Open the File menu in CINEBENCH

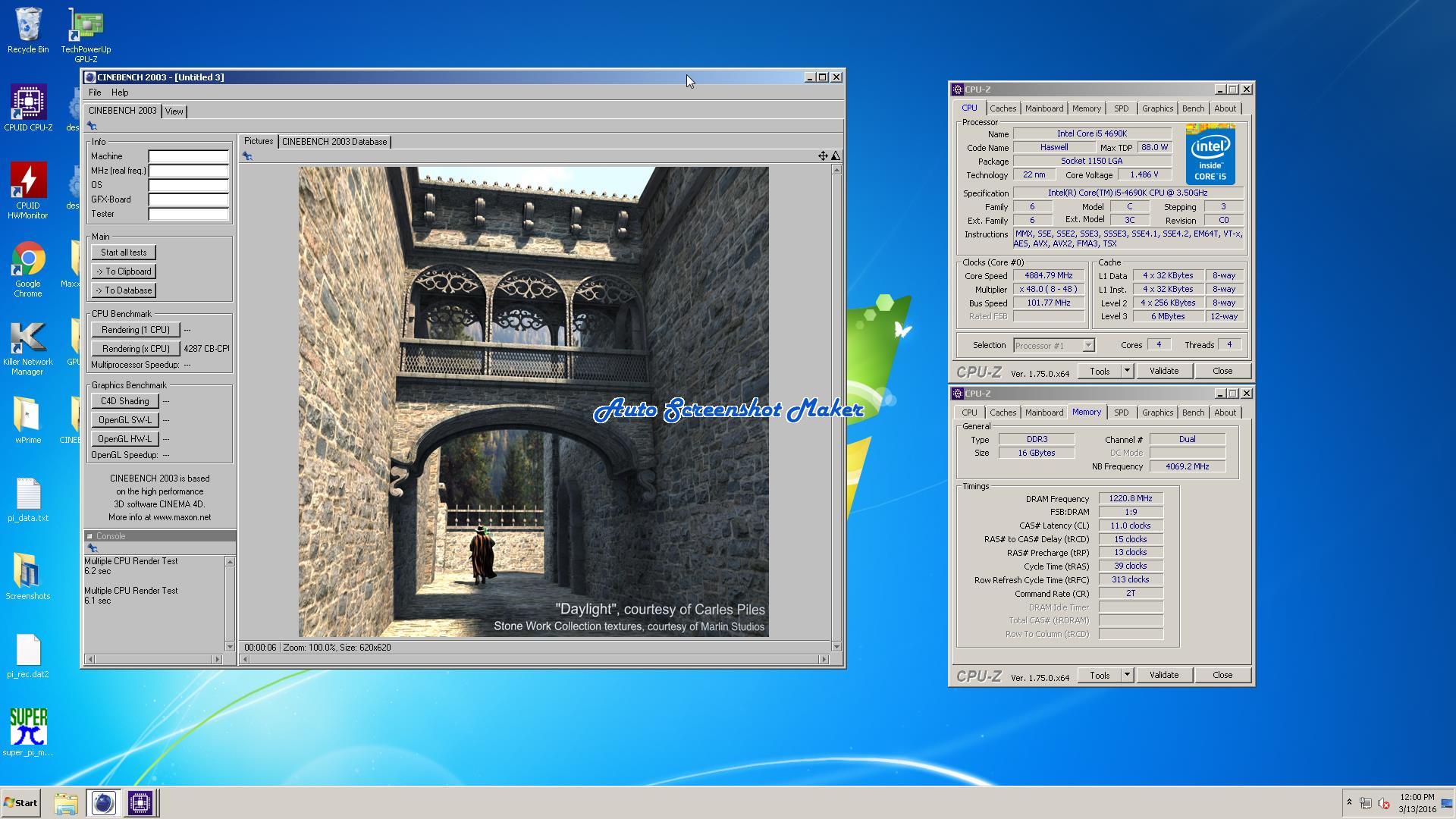[95, 93]
